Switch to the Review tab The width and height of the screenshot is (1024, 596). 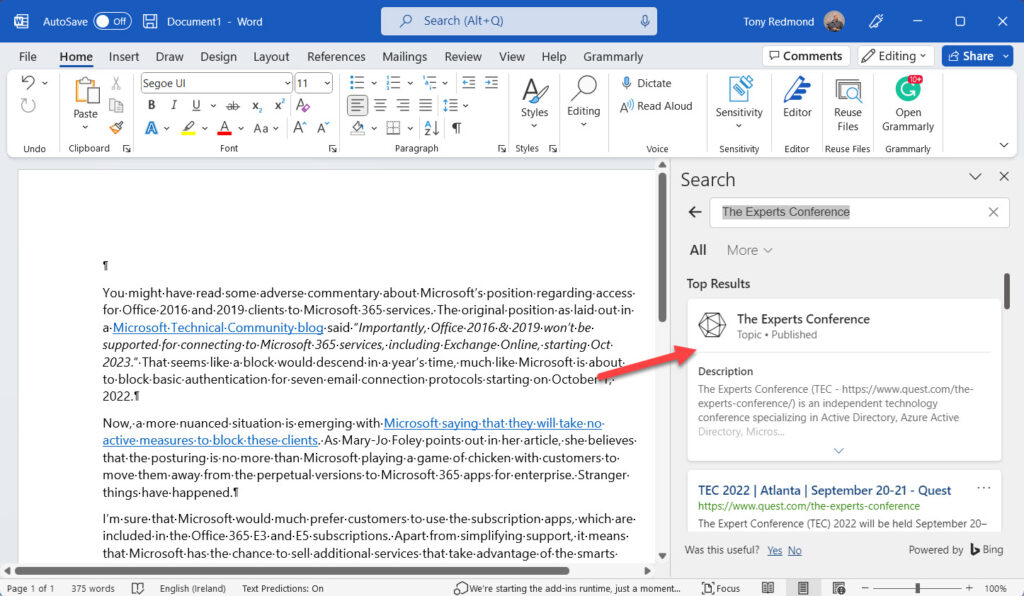pos(463,57)
